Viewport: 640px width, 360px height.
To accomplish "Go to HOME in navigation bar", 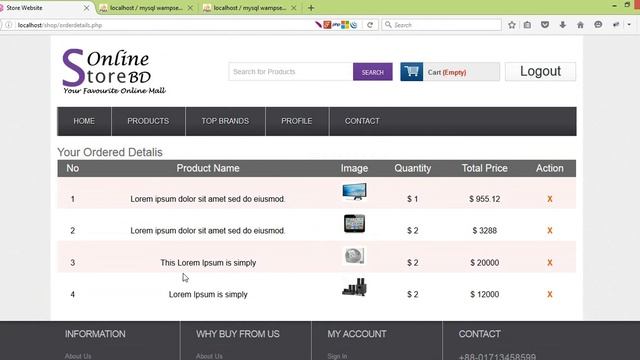I will click(x=84, y=121).
